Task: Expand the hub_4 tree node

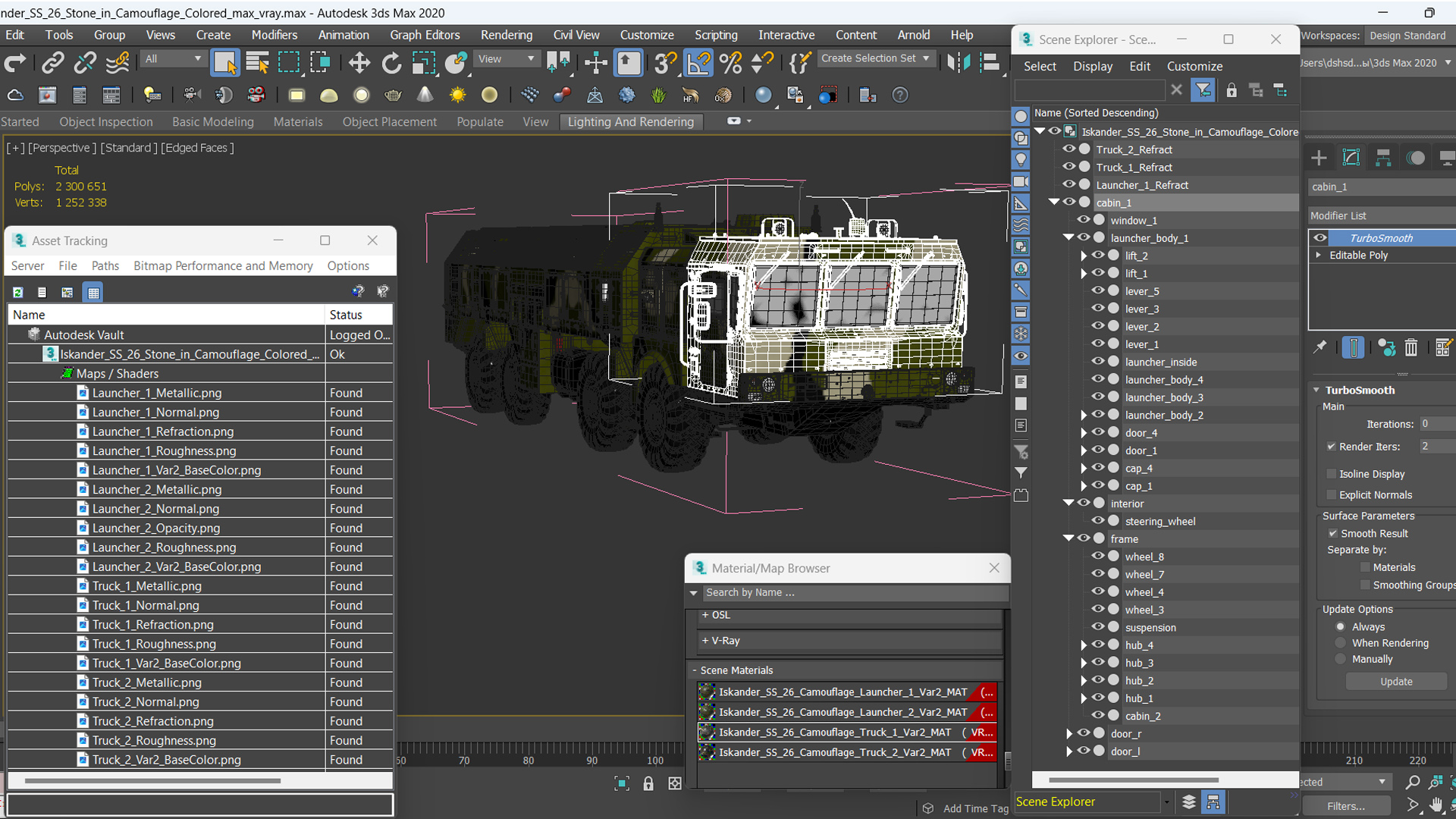Action: point(1084,645)
